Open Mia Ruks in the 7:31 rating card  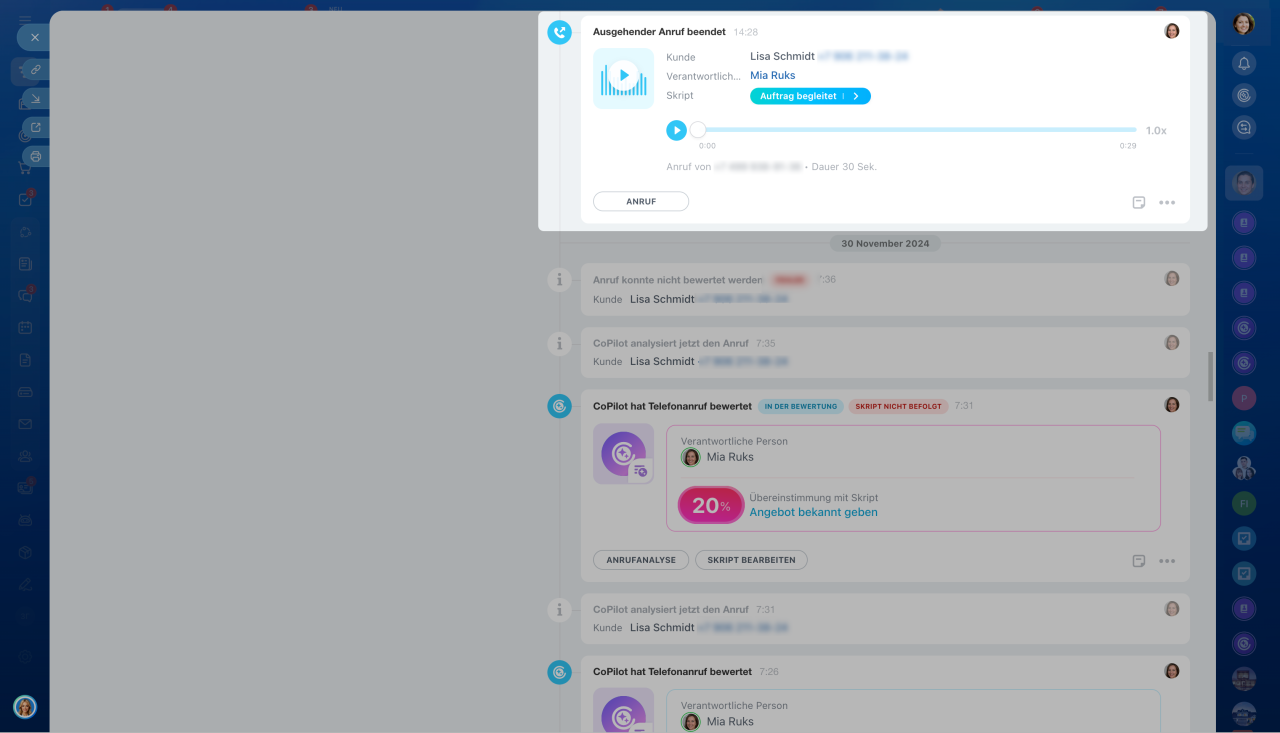click(730, 457)
